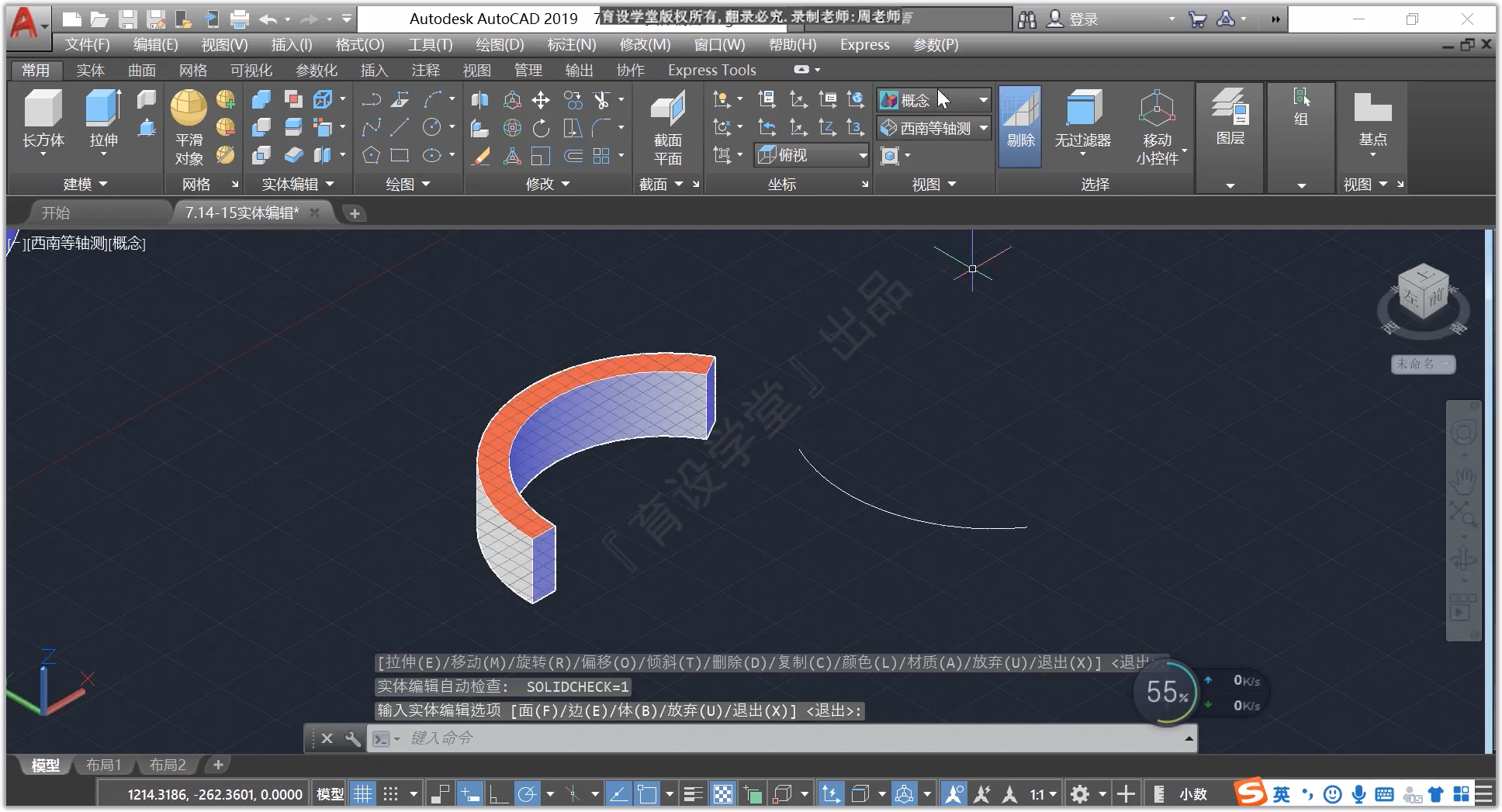Open the 概念 visual style dropdown
Viewport: 1502px width, 812px height.
[x=935, y=99]
